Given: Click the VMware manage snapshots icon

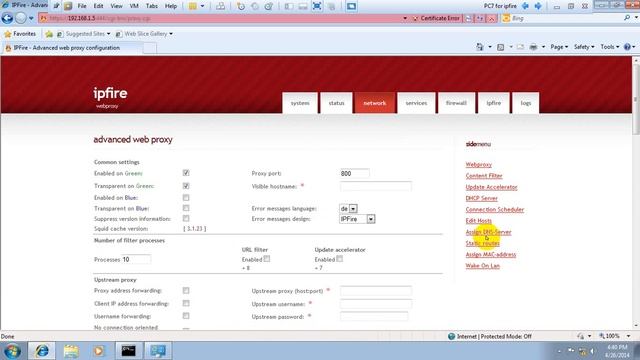Looking at the screenshot, I should (x=269, y=6).
